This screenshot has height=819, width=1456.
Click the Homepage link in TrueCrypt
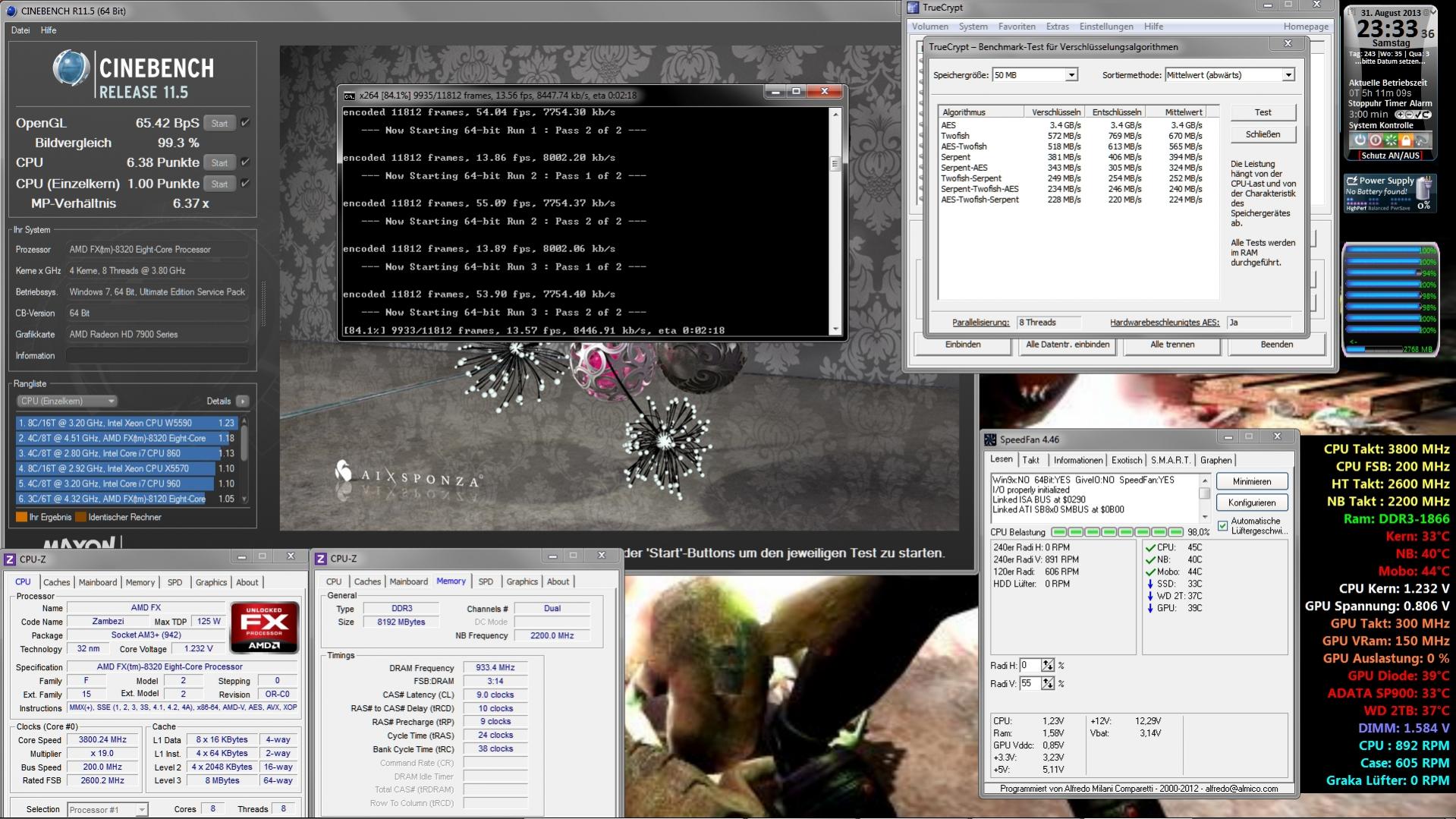coord(1306,27)
